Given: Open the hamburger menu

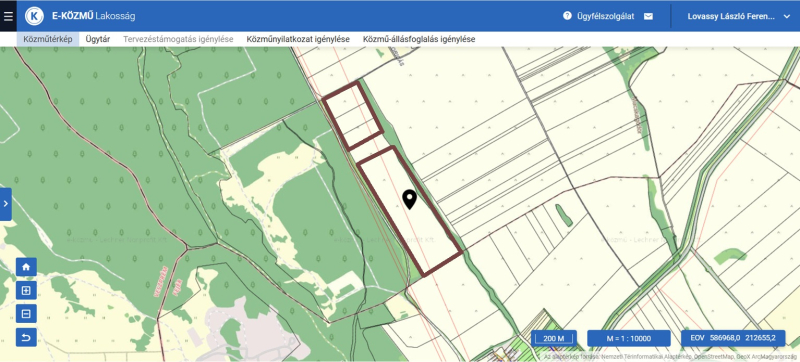Looking at the screenshot, I should 8,16.
